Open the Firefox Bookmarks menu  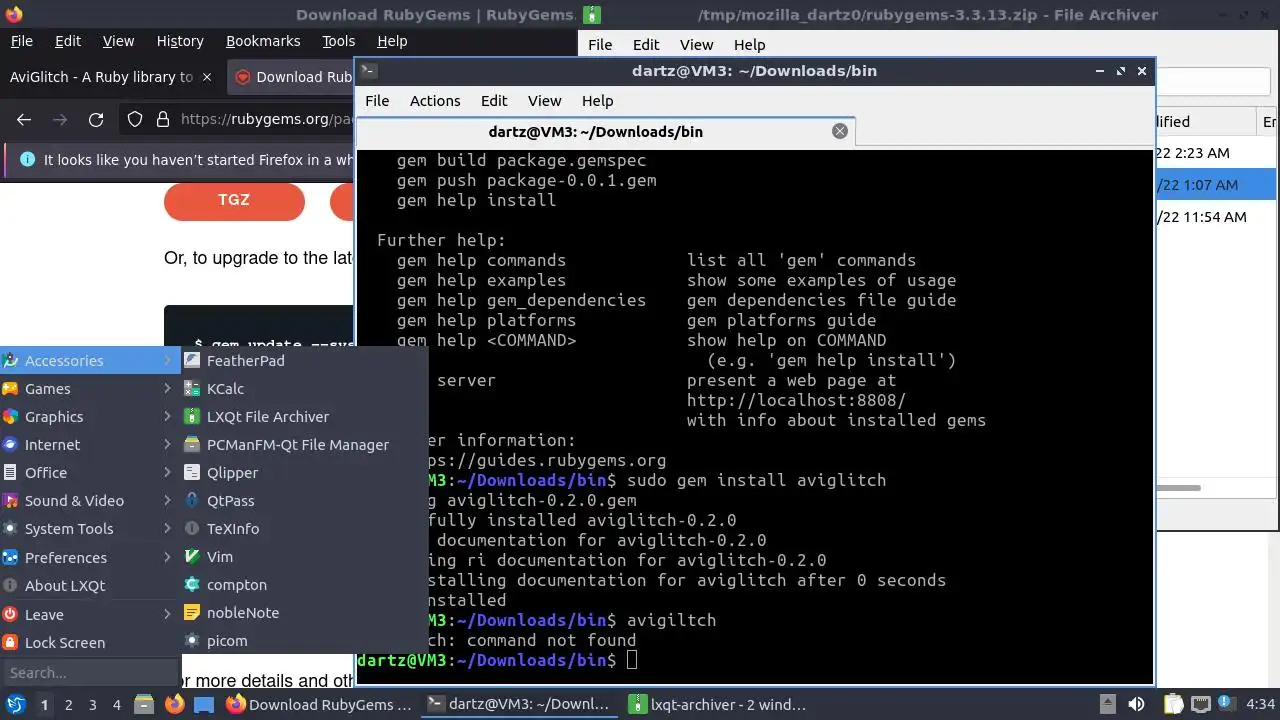(x=263, y=41)
